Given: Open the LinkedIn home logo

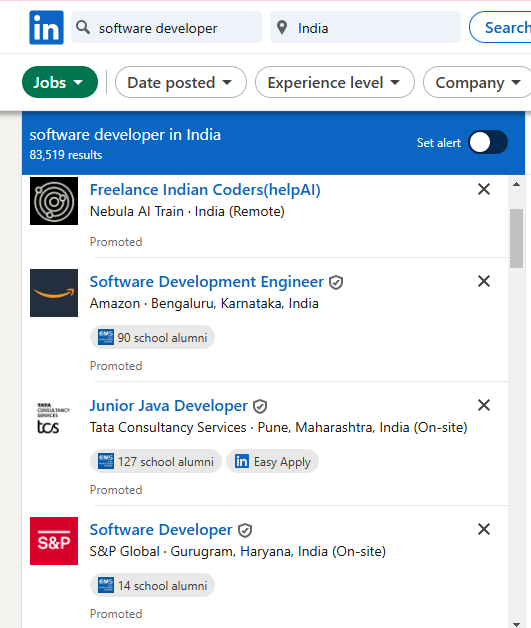Looking at the screenshot, I should 46,28.
